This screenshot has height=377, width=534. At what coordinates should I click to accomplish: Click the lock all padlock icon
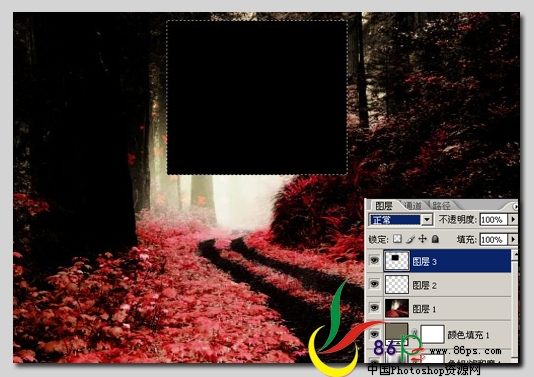point(435,239)
